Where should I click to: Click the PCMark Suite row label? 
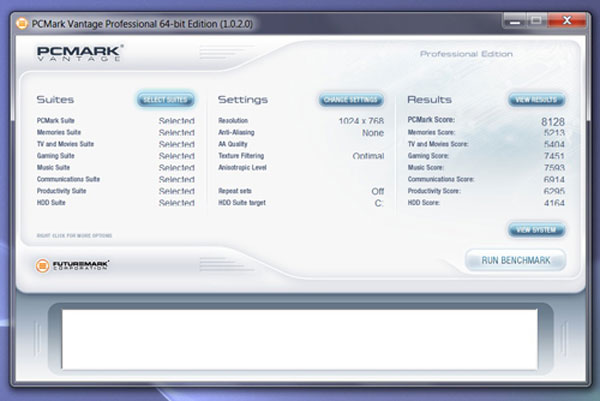pyautogui.click(x=55, y=121)
